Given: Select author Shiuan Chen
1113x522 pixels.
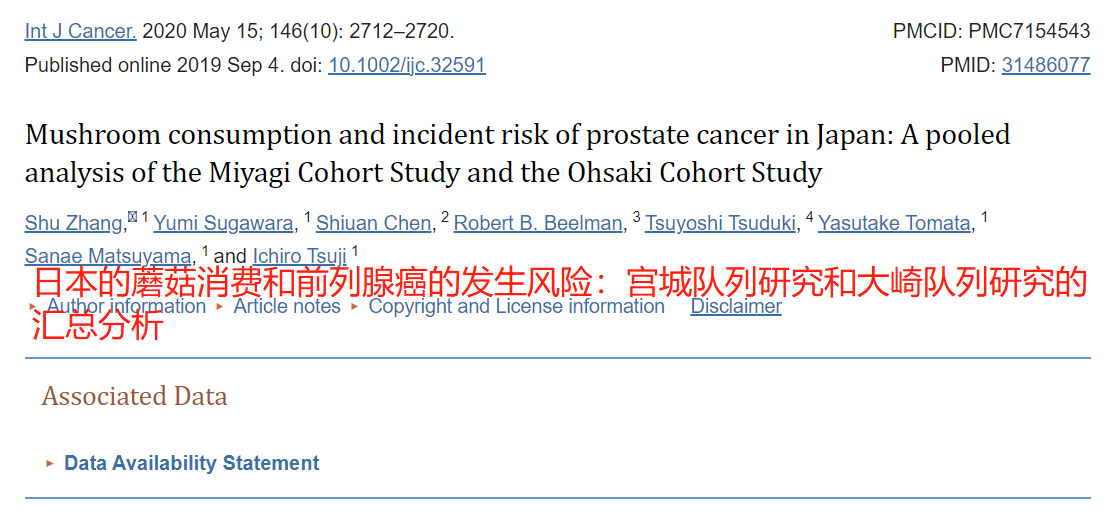Looking at the screenshot, I should tap(374, 223).
